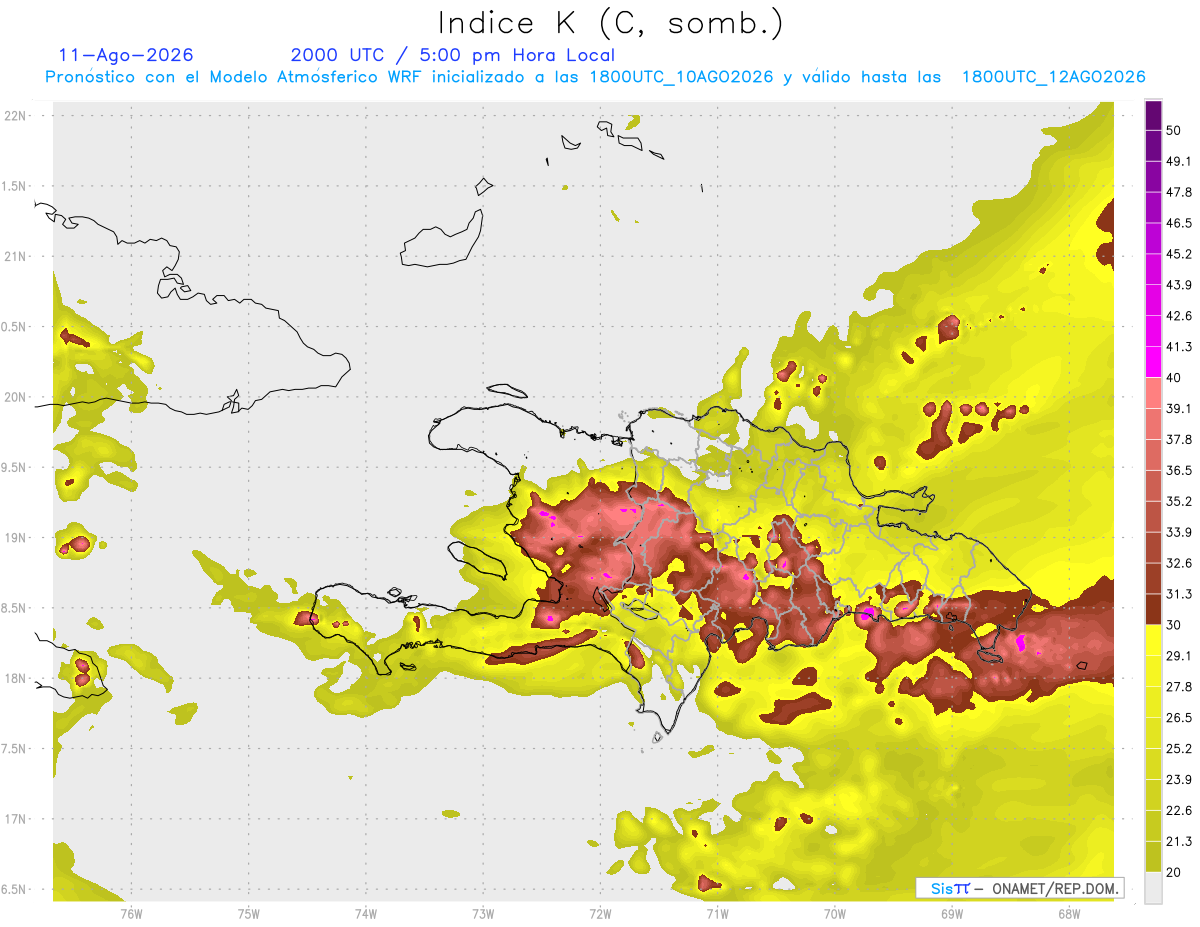The width and height of the screenshot is (1200, 927).
Task: Click the "22N" latitude label
Action: (16, 116)
